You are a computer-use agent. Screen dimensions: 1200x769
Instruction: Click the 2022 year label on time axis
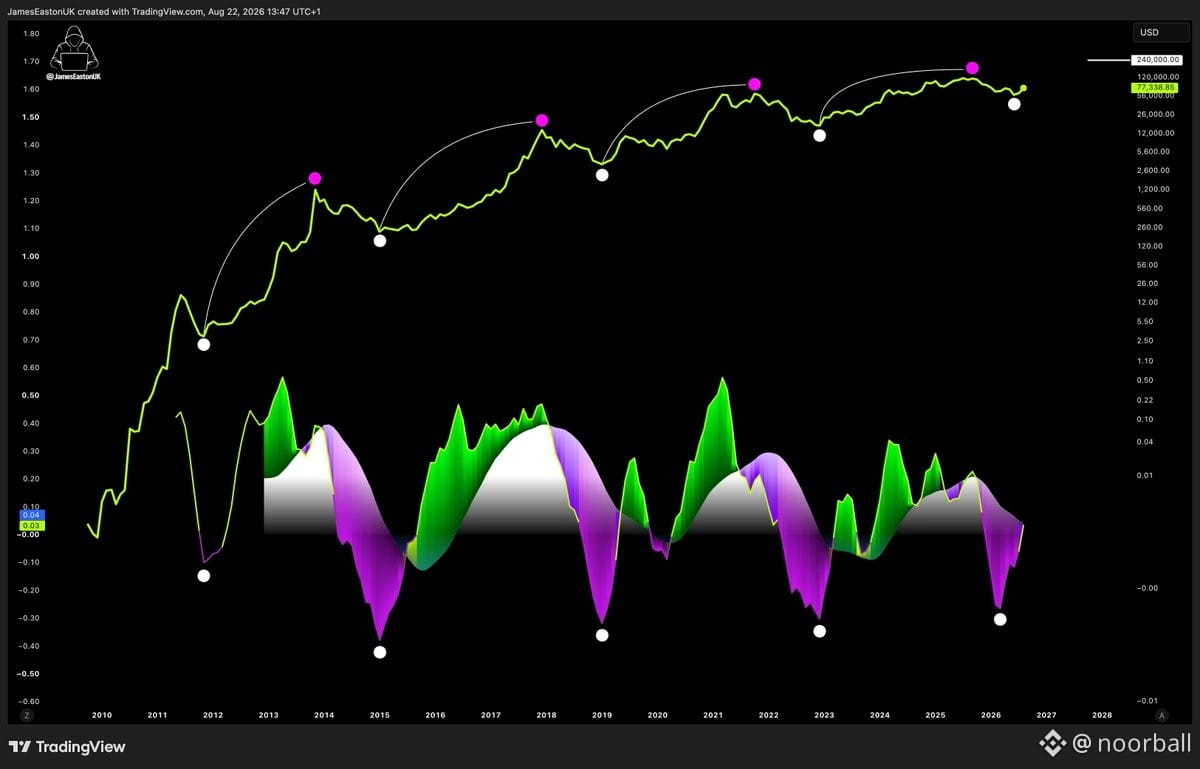click(x=768, y=715)
